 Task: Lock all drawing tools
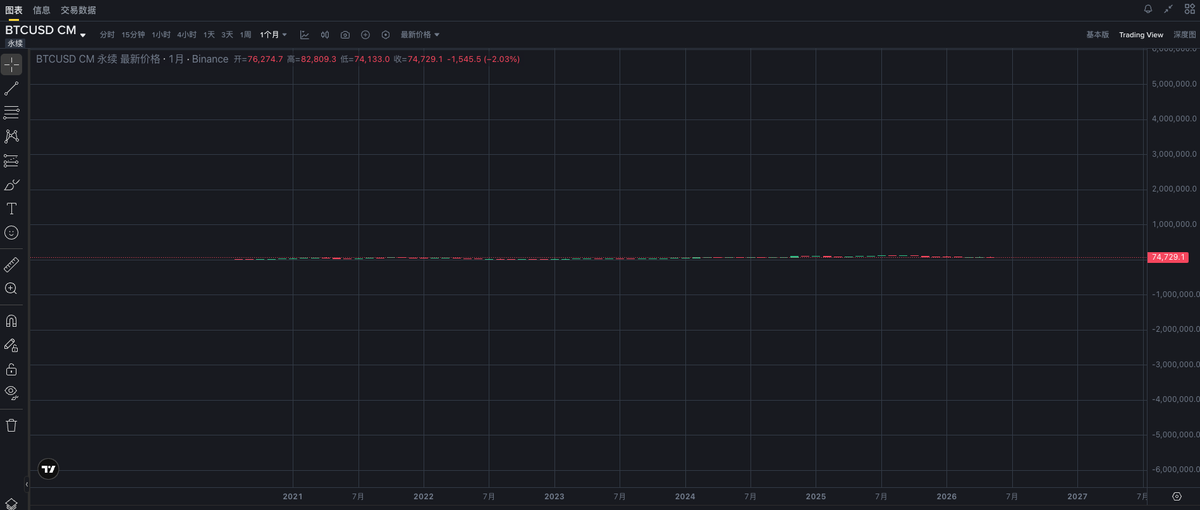coord(11,369)
